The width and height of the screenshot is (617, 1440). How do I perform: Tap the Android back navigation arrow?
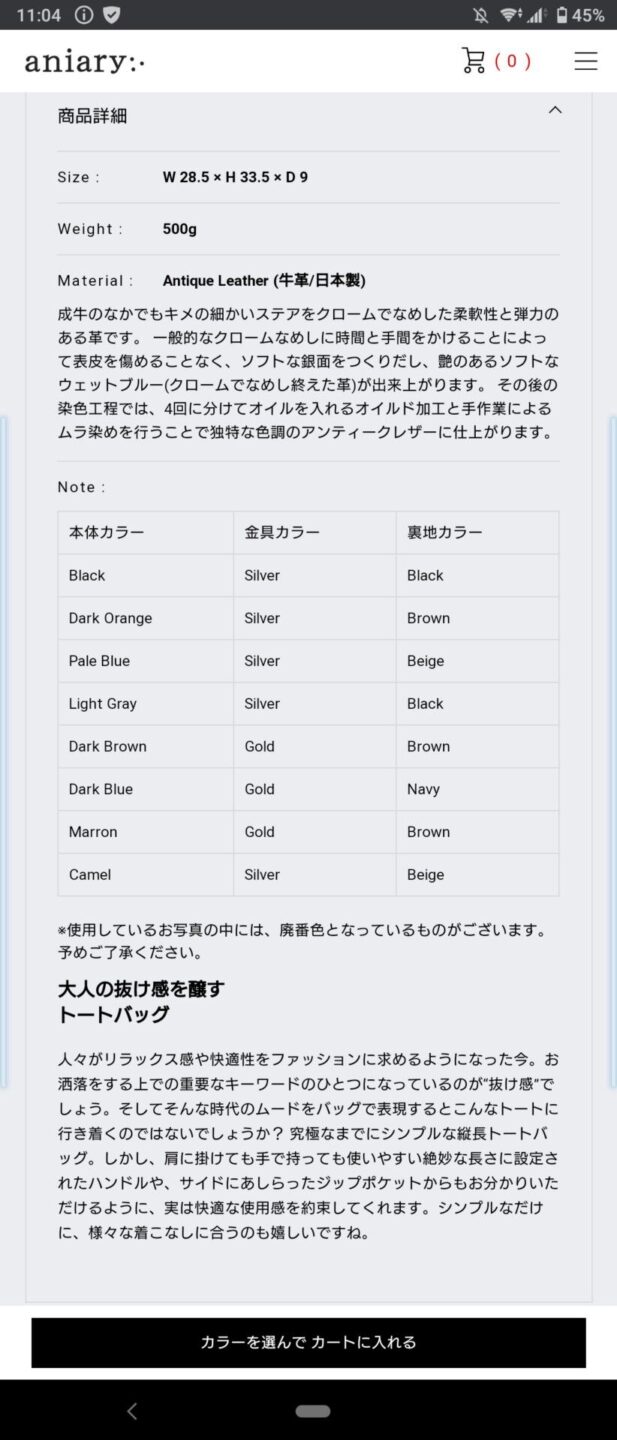point(132,1411)
